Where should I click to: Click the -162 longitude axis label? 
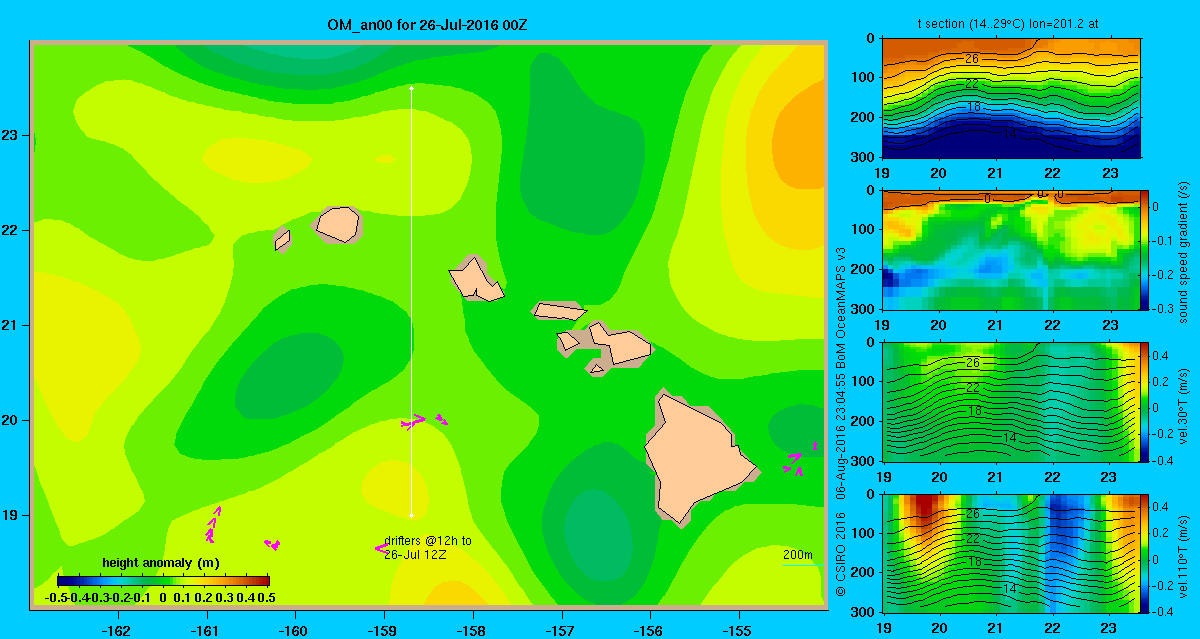click(117, 631)
